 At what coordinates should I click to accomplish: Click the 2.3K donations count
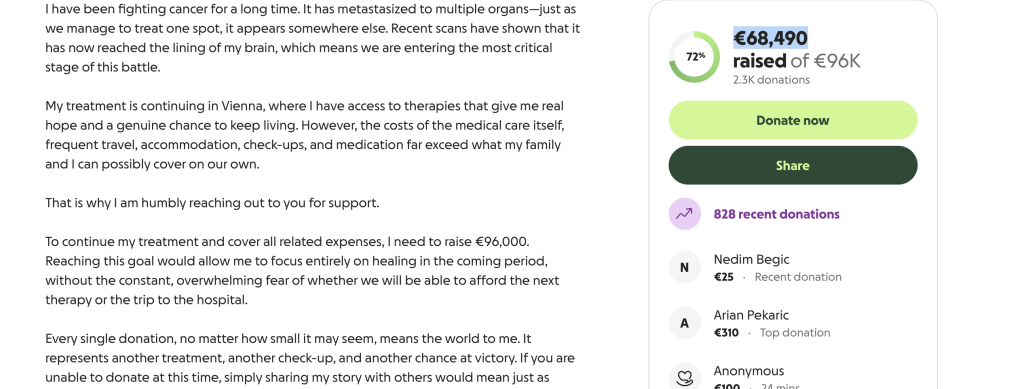point(771,80)
